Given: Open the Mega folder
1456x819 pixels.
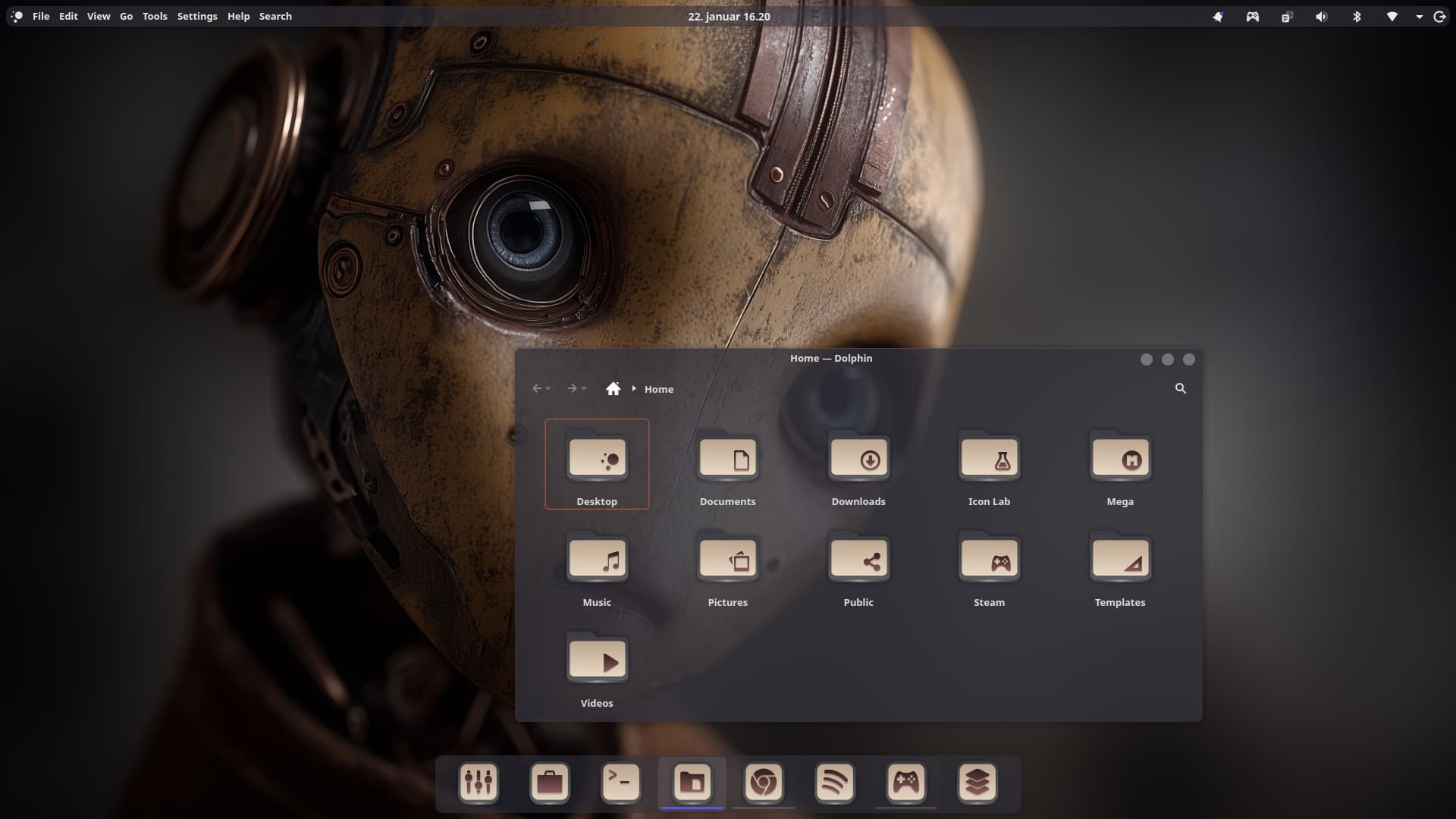Looking at the screenshot, I should click(x=1120, y=460).
